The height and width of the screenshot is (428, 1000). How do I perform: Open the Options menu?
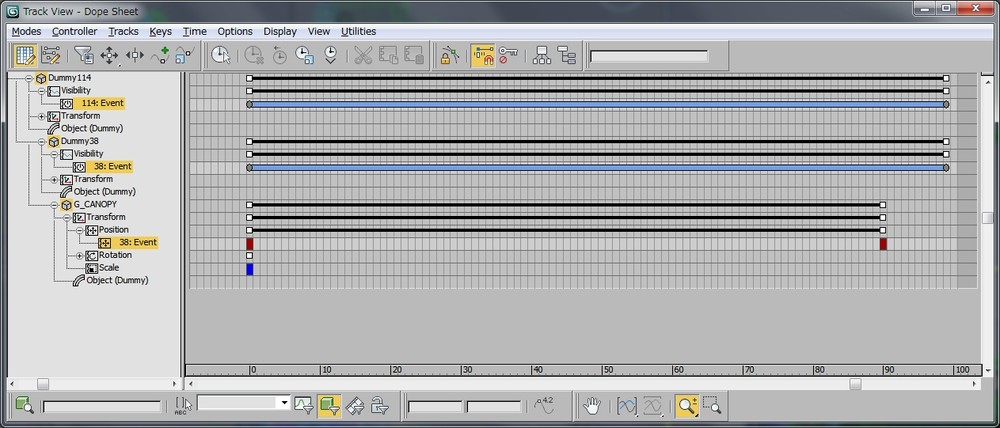235,31
